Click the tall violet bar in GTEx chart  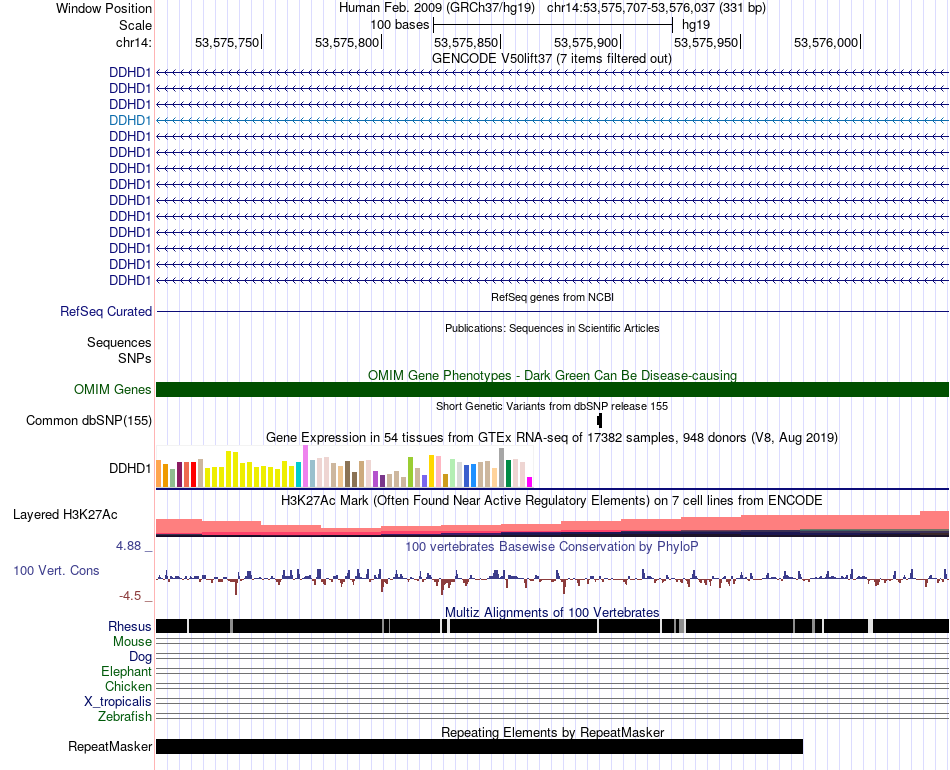[305, 466]
